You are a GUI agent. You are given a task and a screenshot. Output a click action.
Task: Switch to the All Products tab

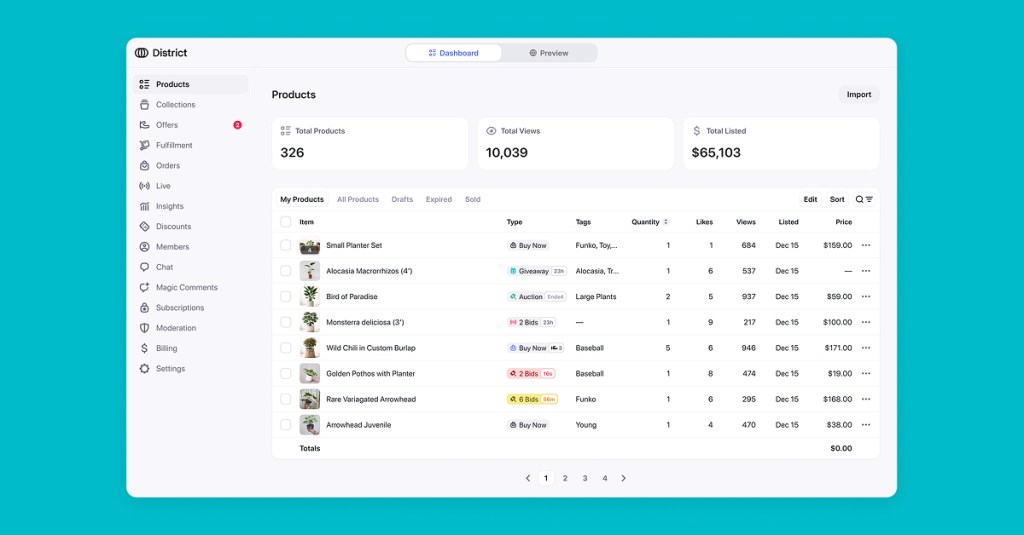(x=358, y=199)
